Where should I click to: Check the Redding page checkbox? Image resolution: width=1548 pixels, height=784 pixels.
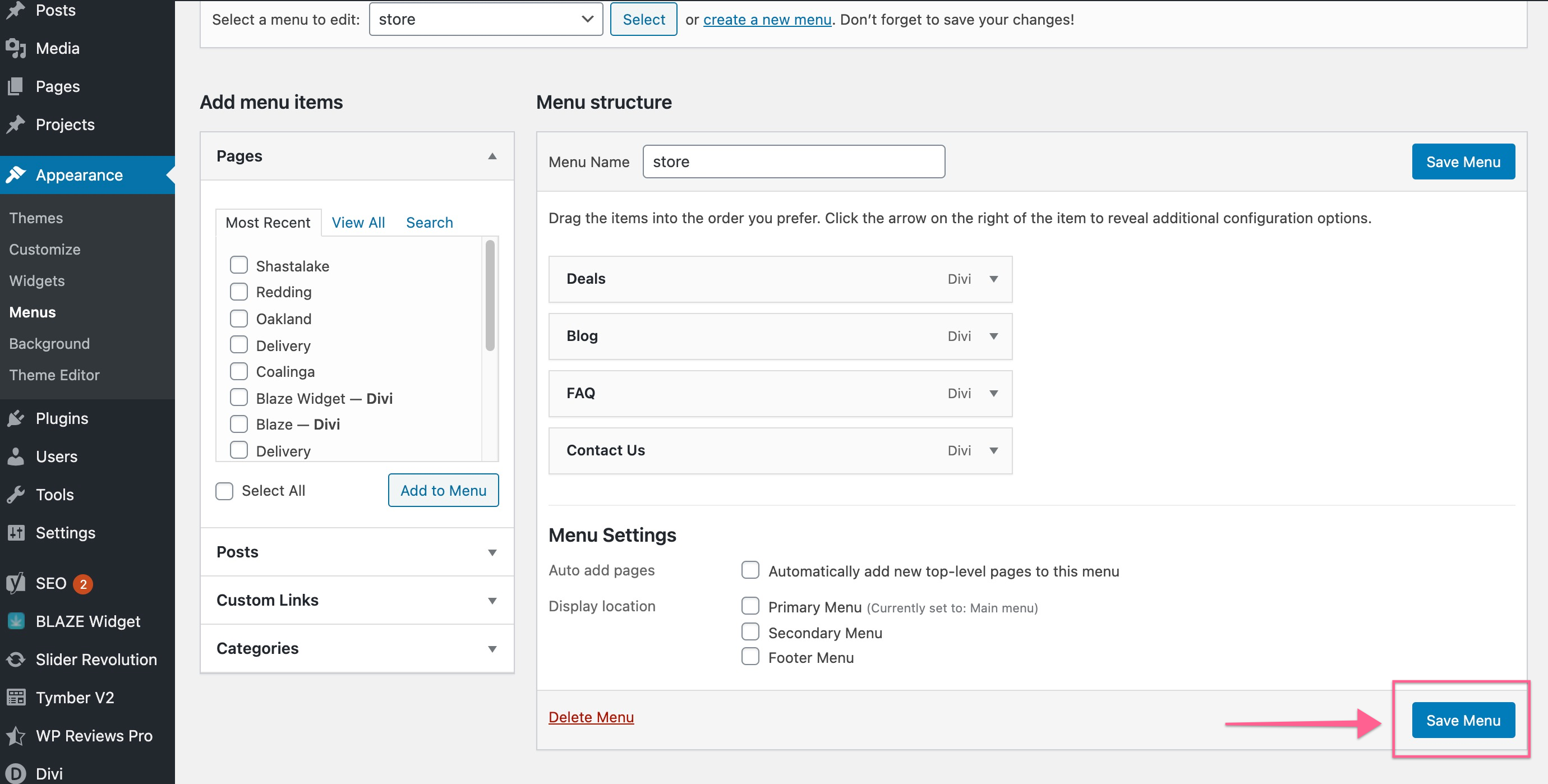click(238, 292)
